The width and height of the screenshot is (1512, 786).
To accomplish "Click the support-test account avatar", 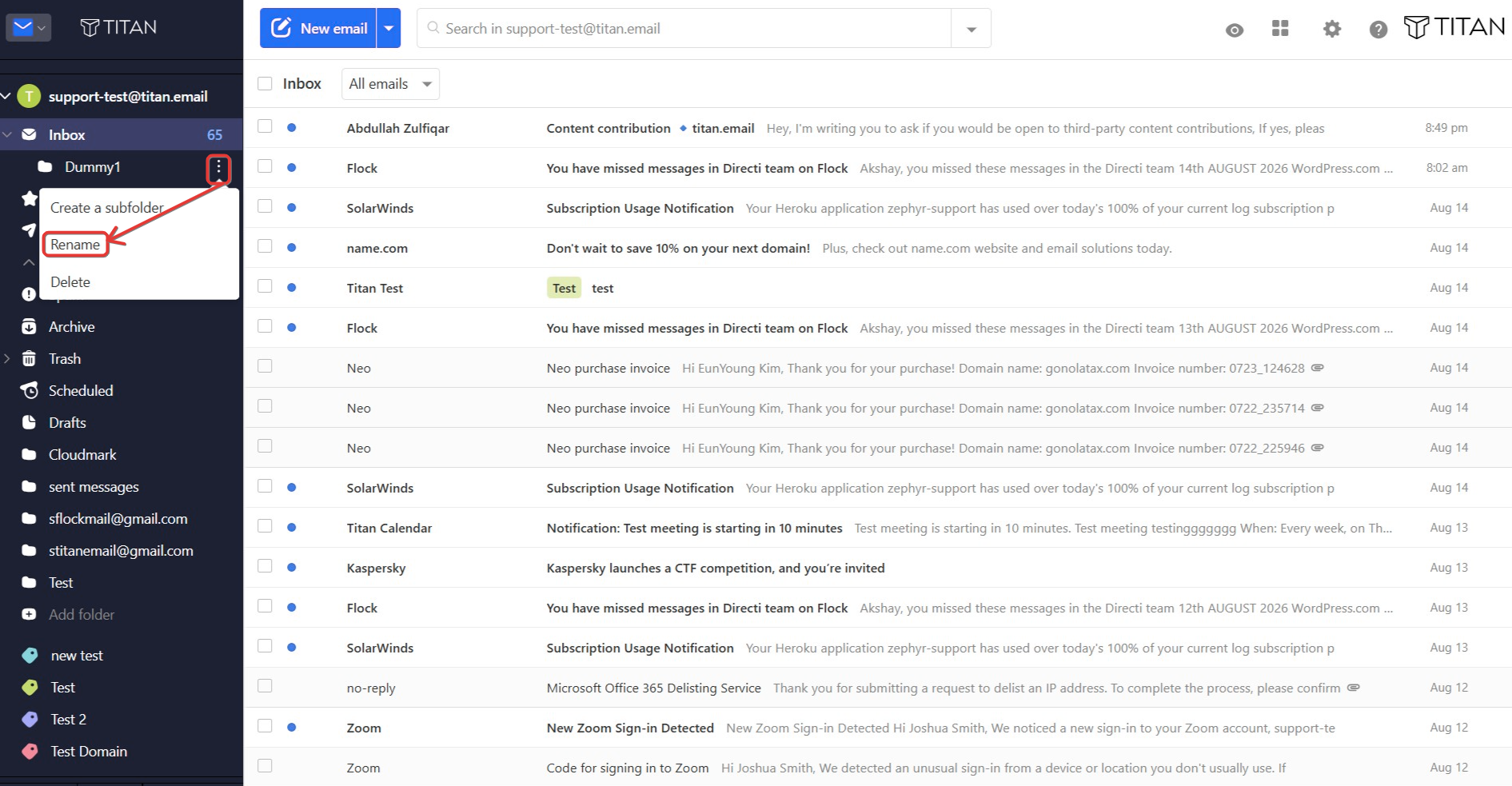I will click(29, 97).
